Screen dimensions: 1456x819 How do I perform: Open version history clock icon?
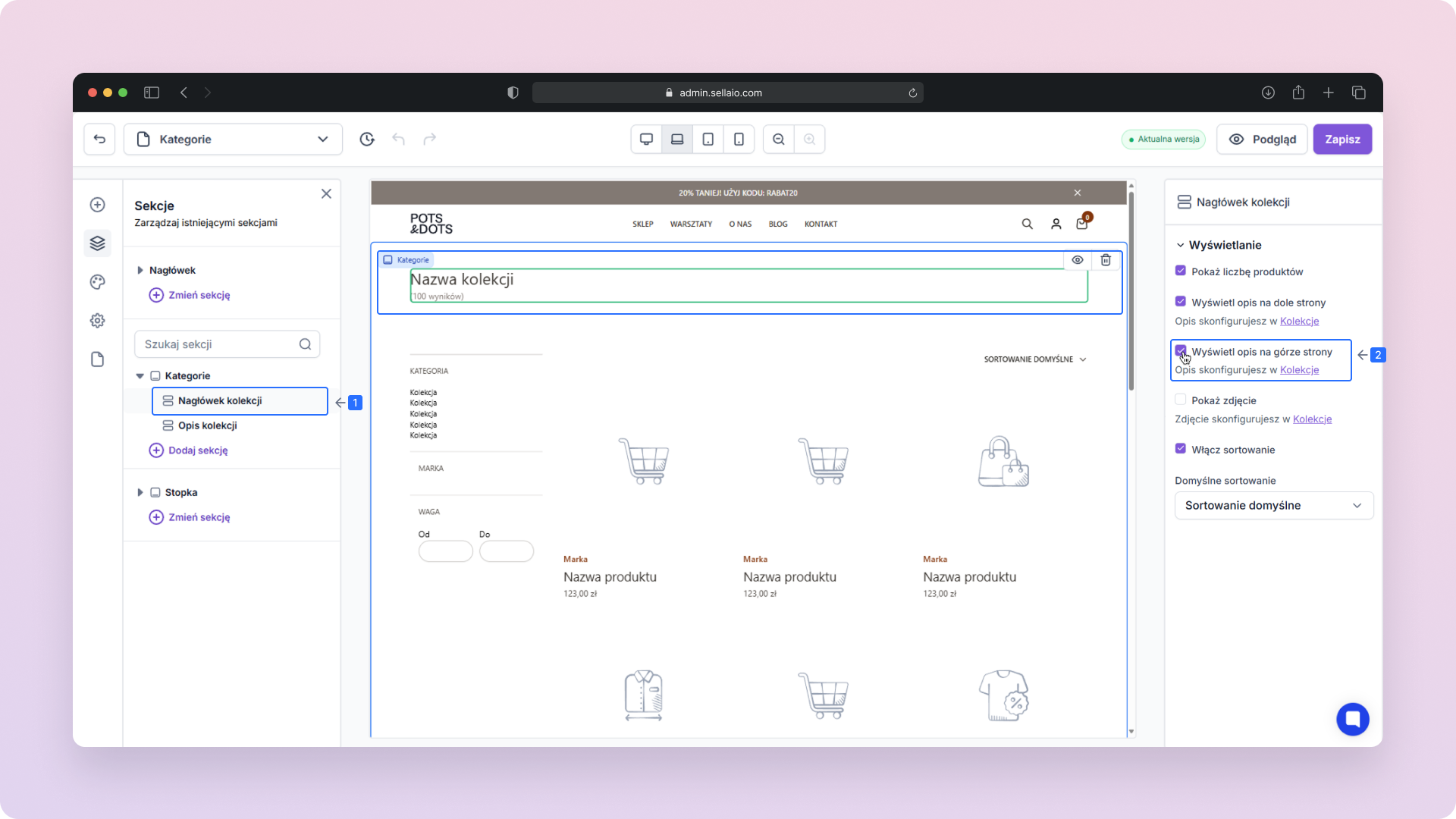coord(367,140)
